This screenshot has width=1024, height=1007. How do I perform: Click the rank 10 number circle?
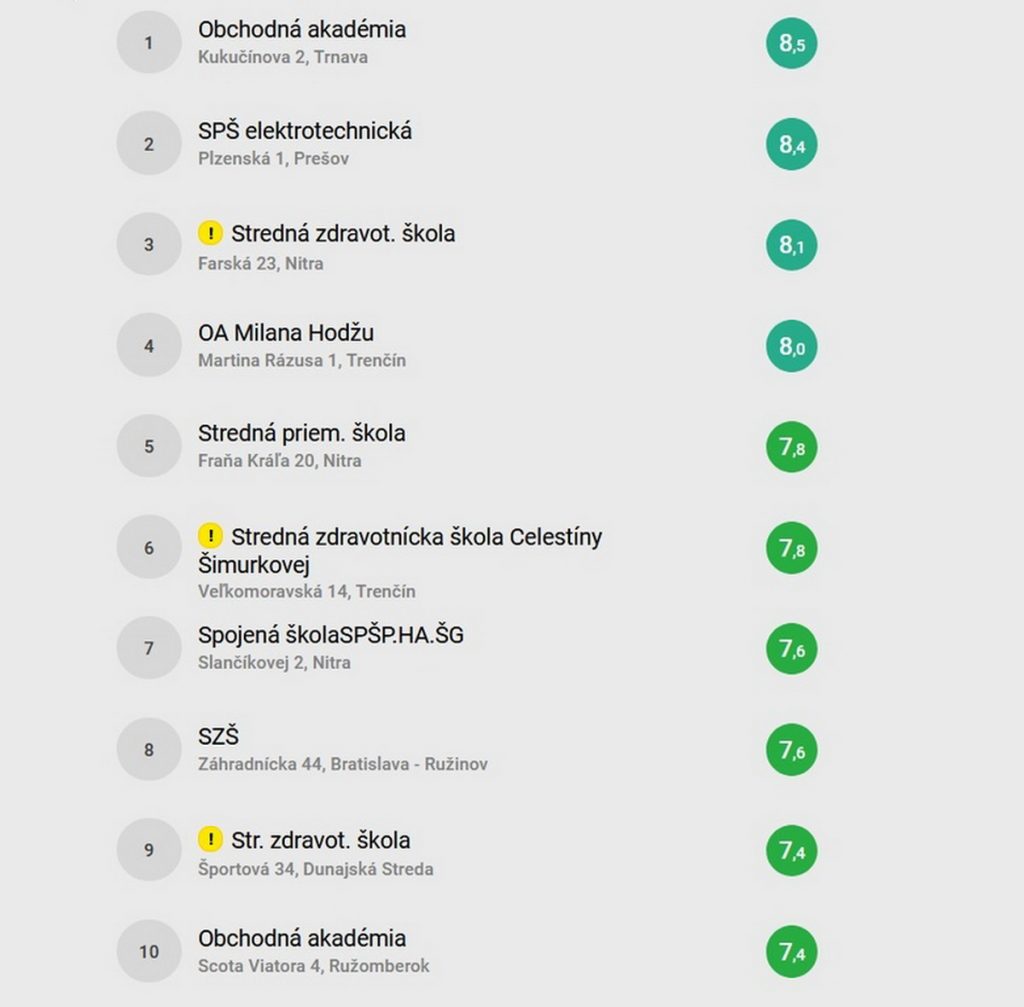point(149,951)
